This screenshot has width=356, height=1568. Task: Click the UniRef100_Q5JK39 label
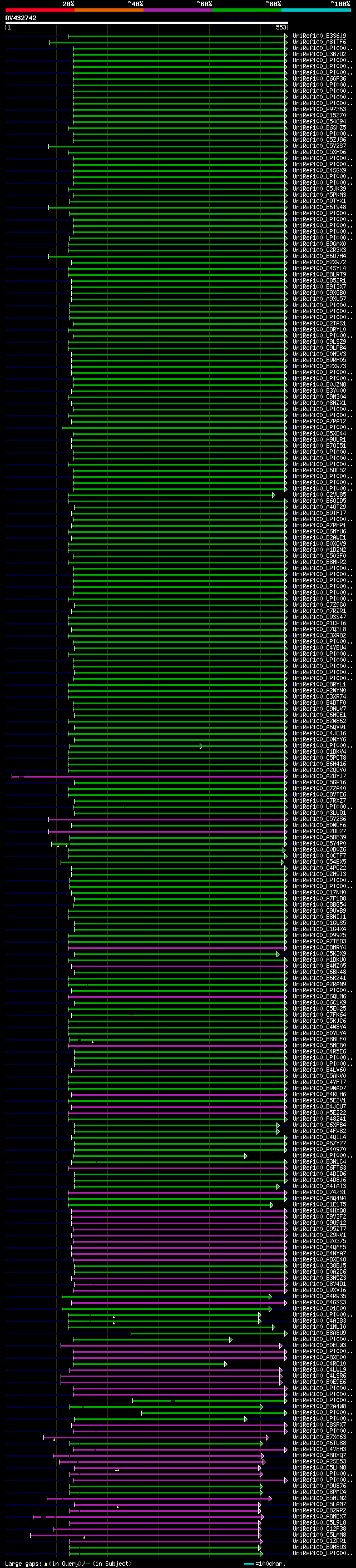pos(319,189)
